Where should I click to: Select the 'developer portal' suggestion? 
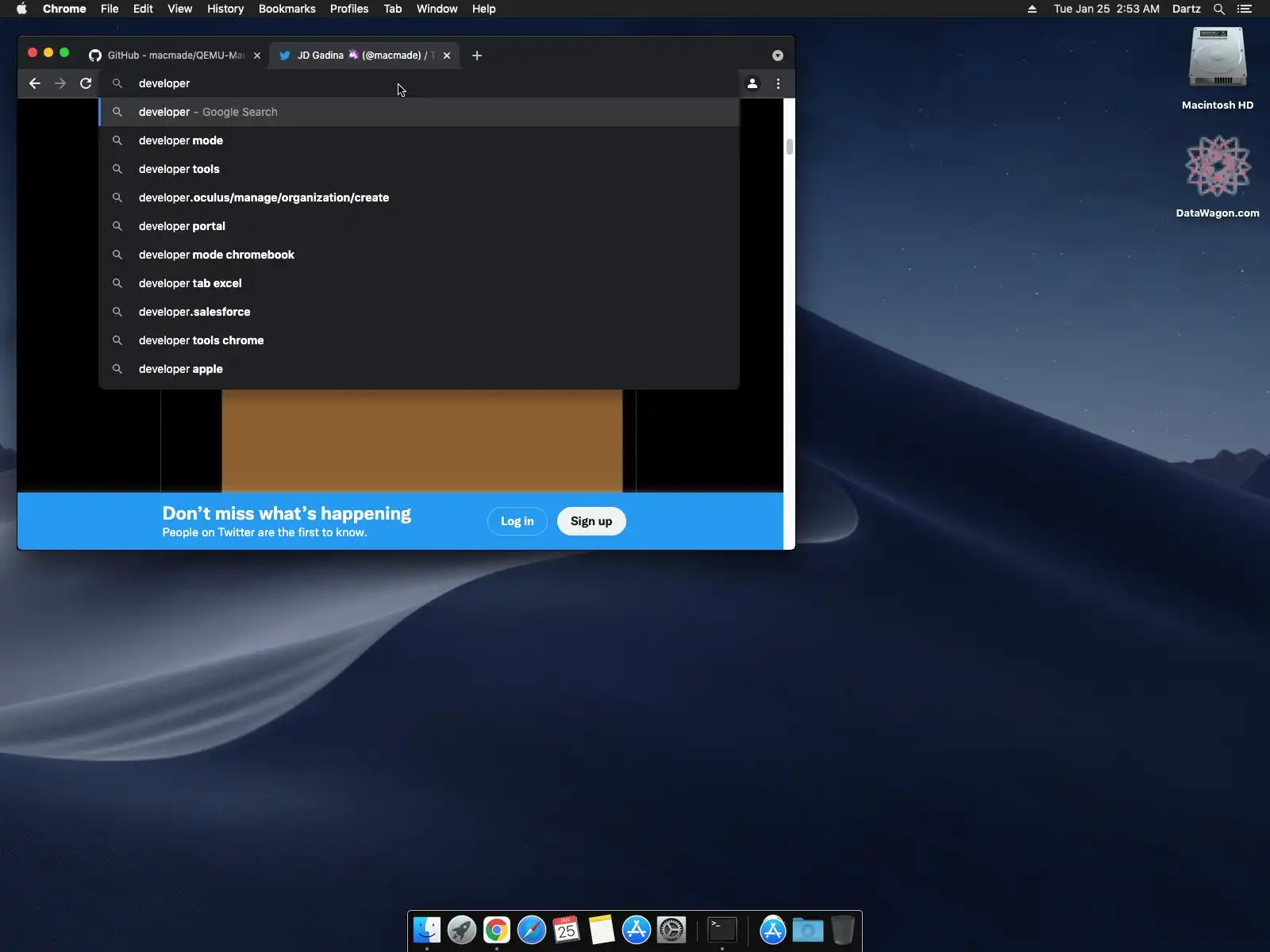point(419,226)
